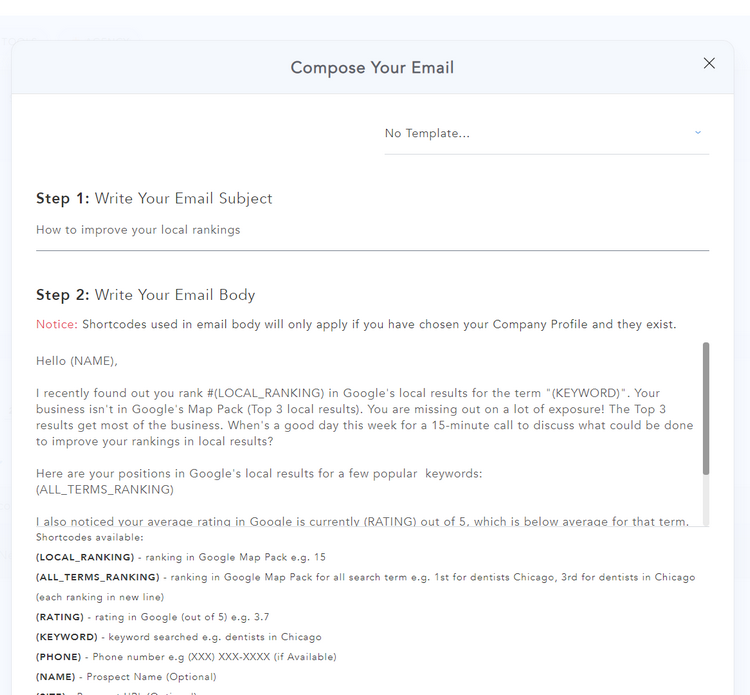
Task: Click 'Step 1: Write Your Email Subject' heading
Action: click(154, 199)
